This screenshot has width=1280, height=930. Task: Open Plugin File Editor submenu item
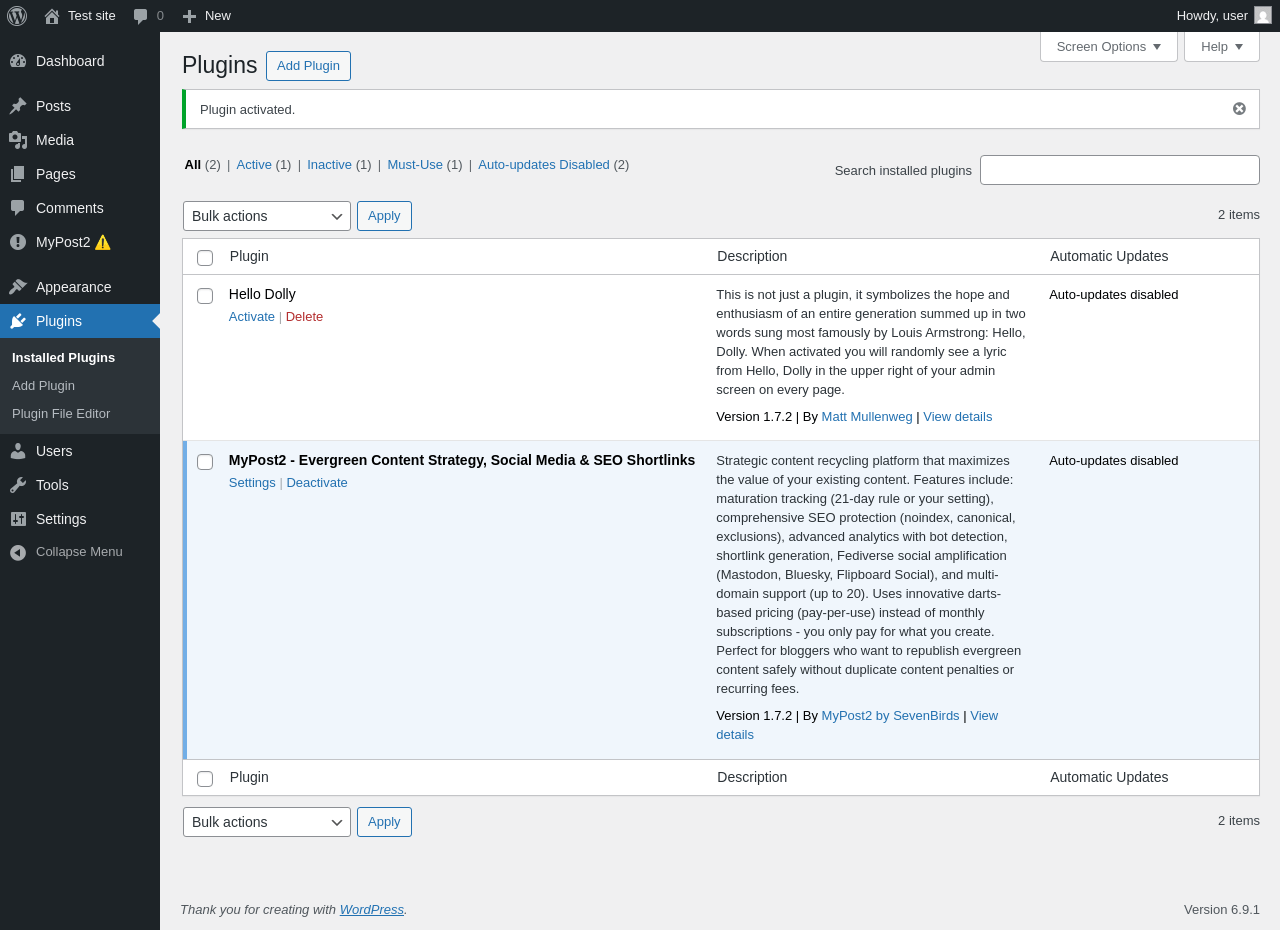click(61, 413)
